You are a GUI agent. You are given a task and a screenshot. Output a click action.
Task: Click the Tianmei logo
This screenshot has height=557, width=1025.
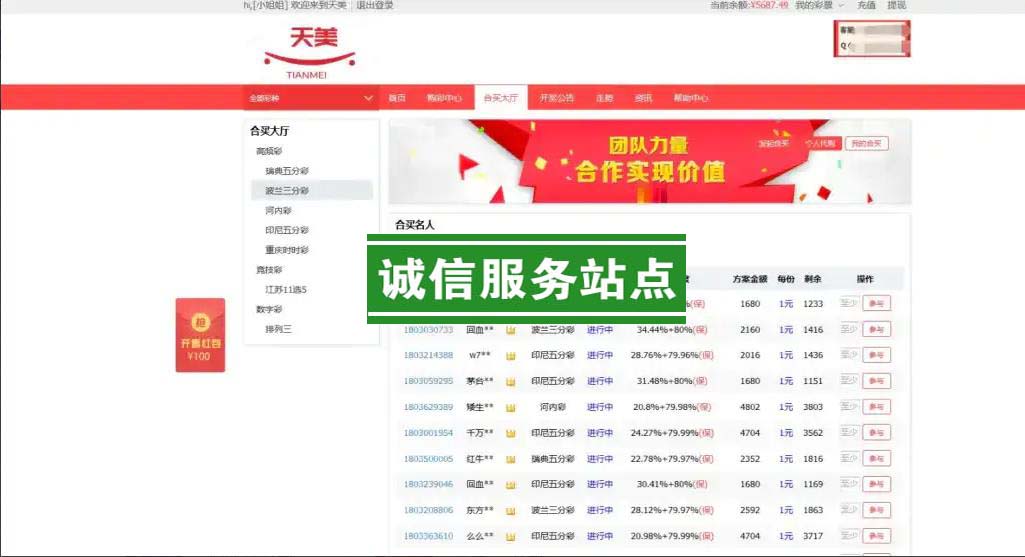click(x=309, y=50)
